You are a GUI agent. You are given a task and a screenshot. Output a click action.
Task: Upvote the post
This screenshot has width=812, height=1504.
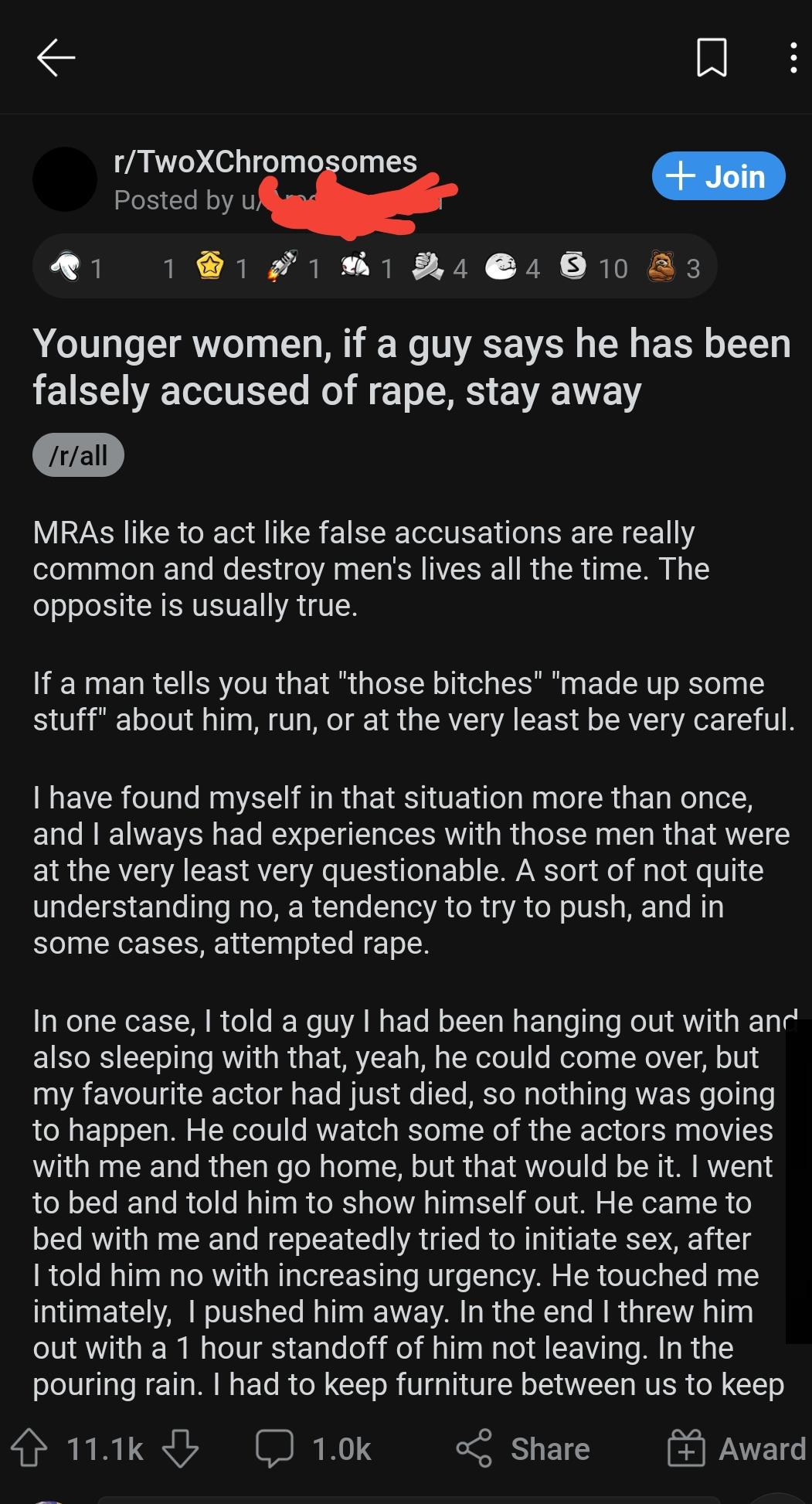pos(29,1448)
